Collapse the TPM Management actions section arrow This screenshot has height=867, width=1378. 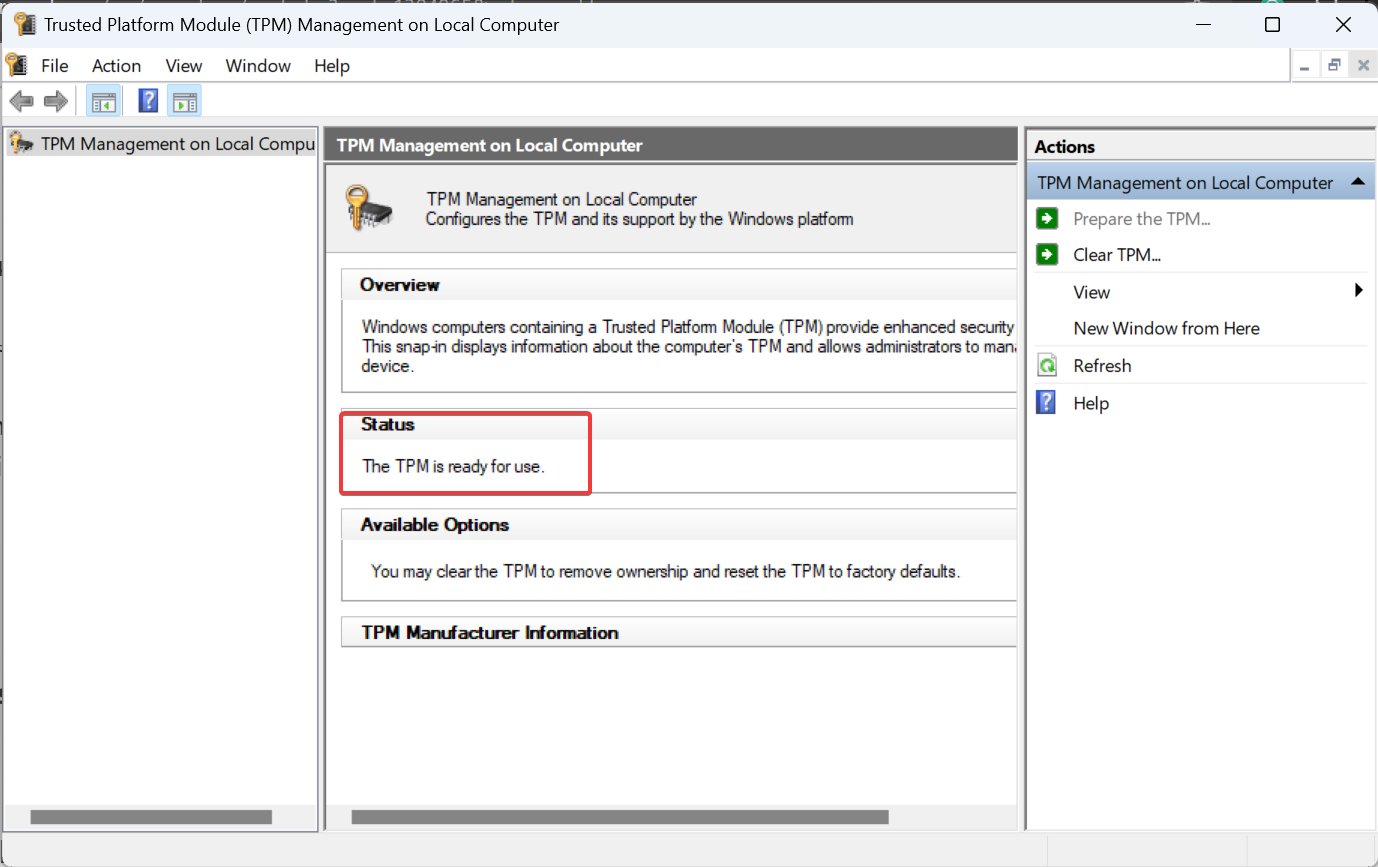1357,182
